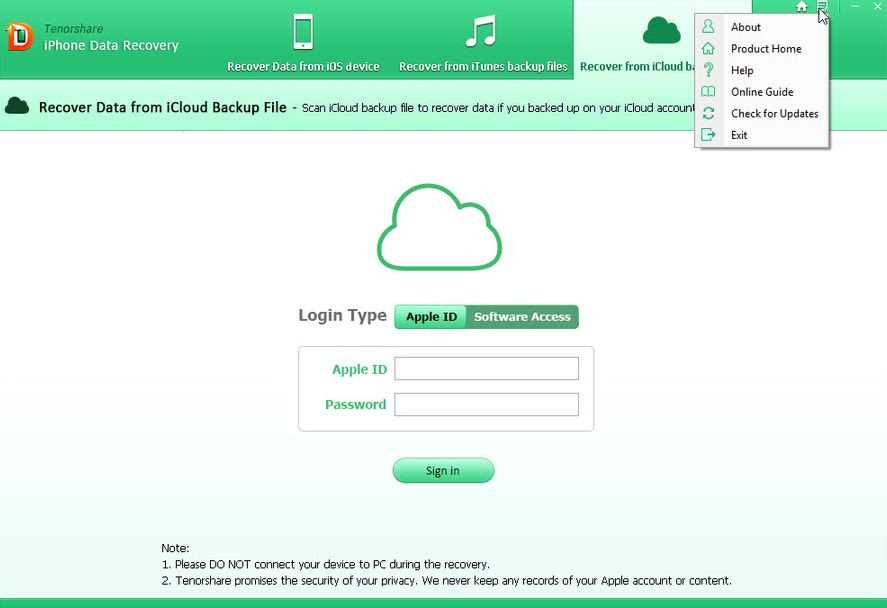
Task: Click the iPhone device icon in header
Action: 303,32
